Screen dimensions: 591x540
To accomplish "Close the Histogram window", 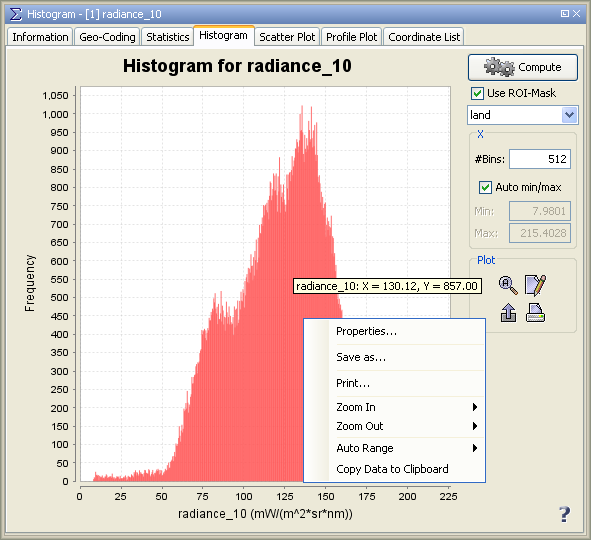I will (576, 14).
